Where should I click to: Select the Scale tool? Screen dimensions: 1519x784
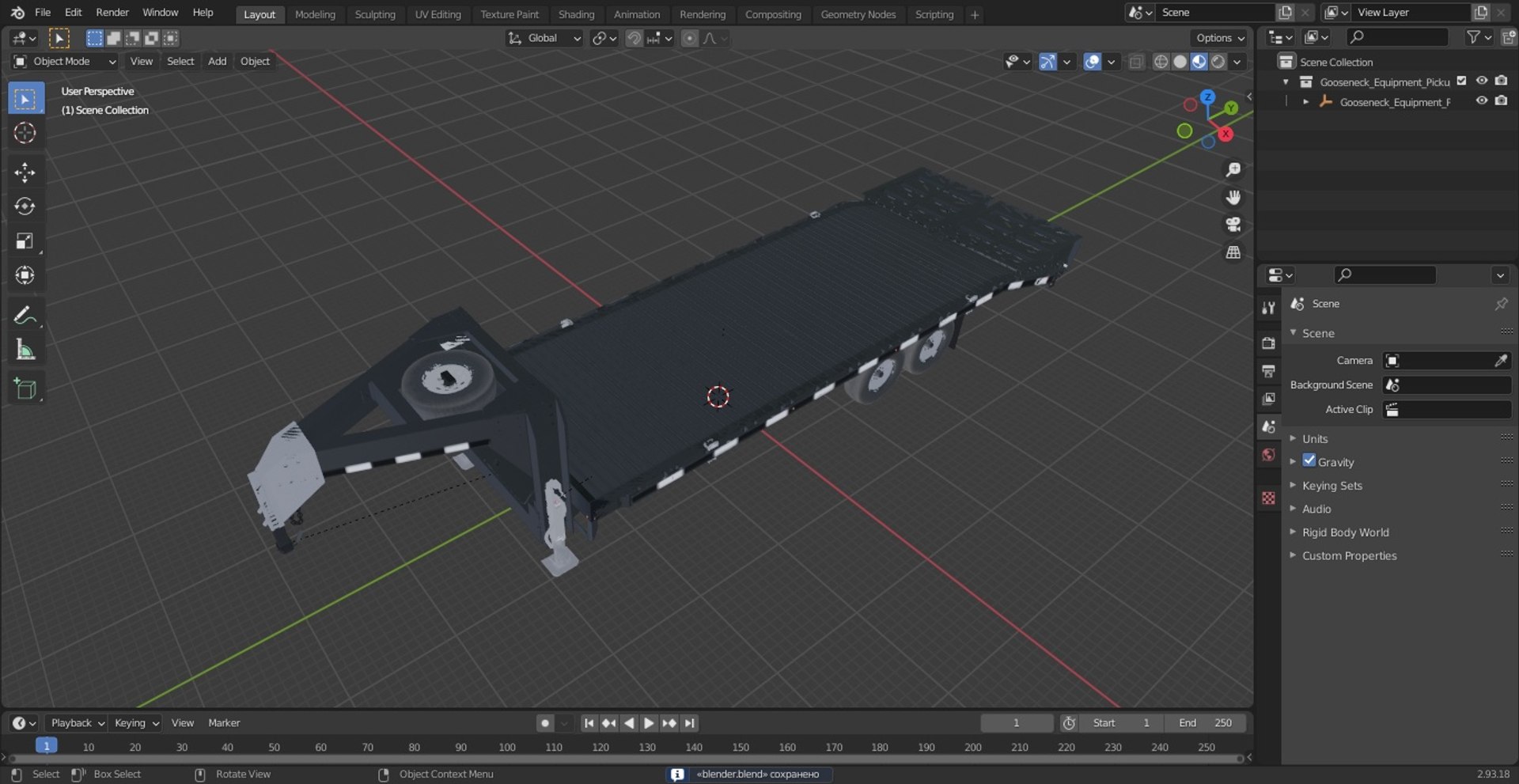pos(25,241)
